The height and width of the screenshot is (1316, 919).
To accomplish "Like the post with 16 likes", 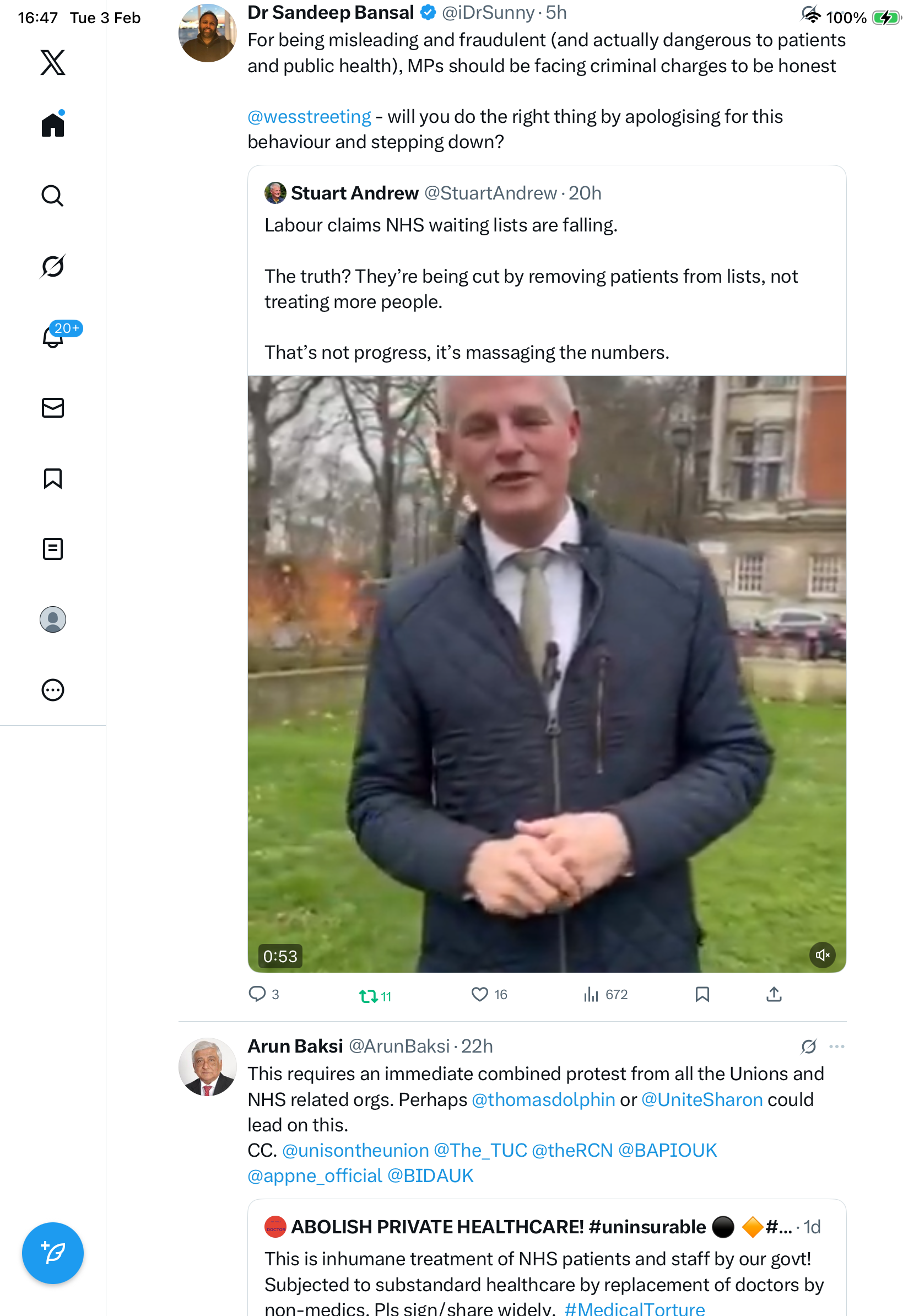I will pos(479,995).
